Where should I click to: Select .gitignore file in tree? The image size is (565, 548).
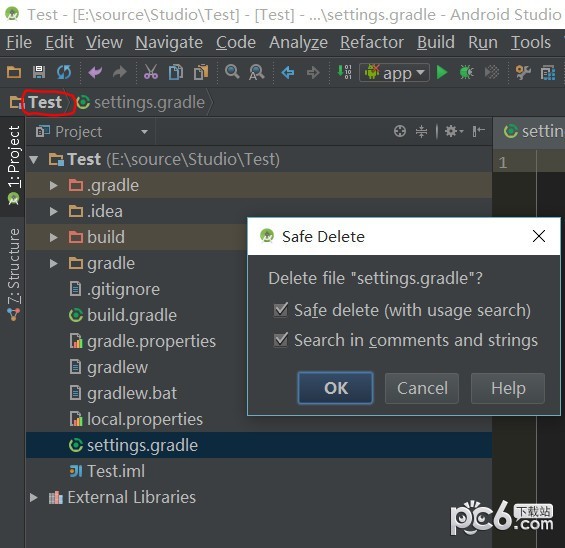click(124, 289)
